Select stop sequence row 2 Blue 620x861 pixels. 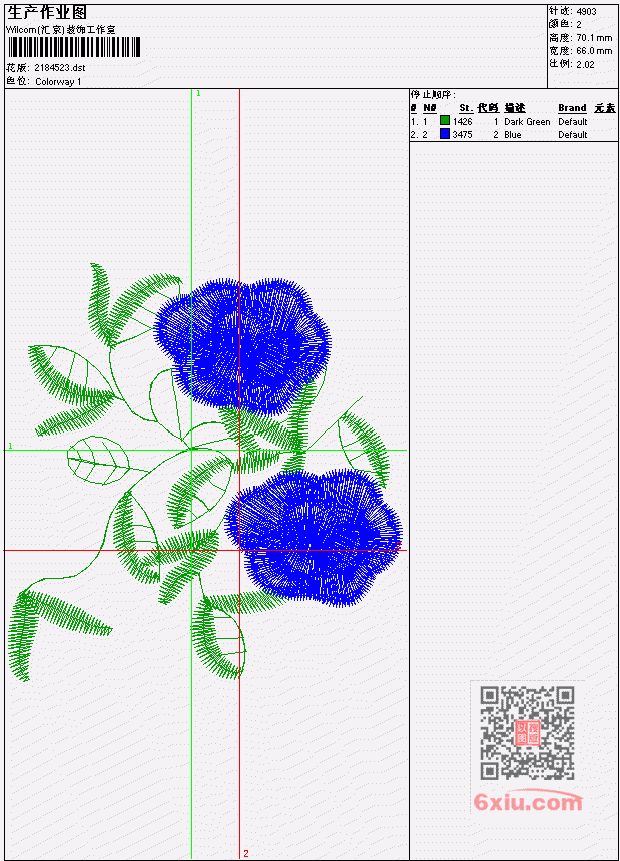(513, 135)
